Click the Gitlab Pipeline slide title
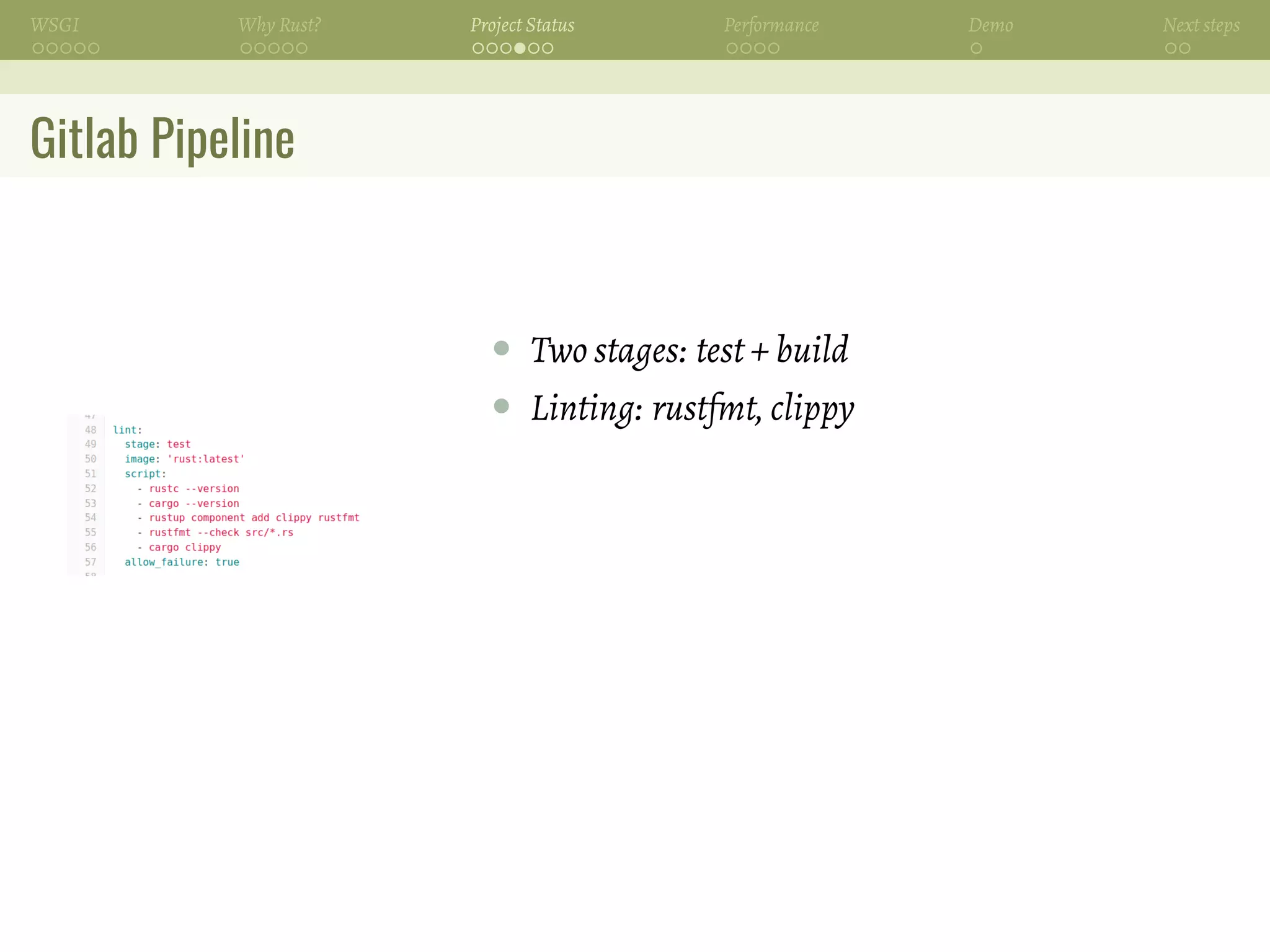The image size is (1270, 952). [162, 138]
